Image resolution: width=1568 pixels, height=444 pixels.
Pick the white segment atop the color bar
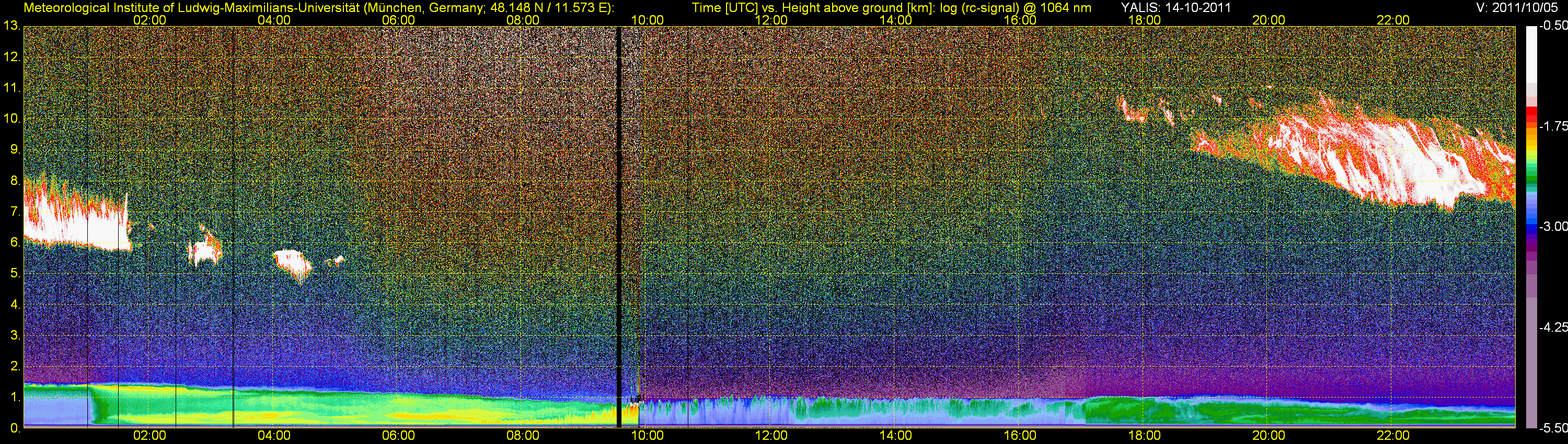[x=1531, y=55]
